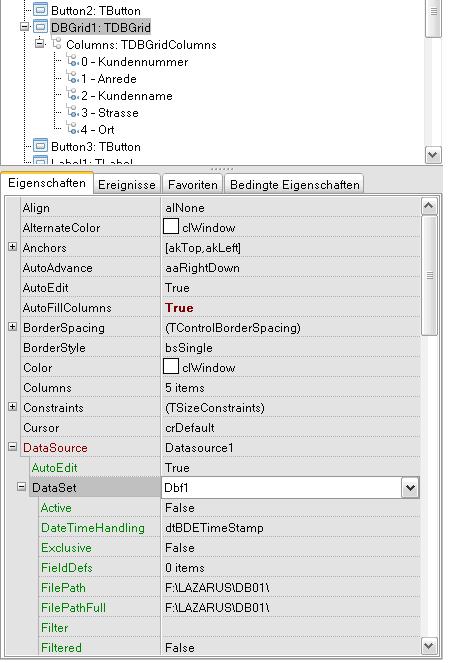
Task: Open the Bedingte Eigenschaften tab
Action: [x=295, y=185]
